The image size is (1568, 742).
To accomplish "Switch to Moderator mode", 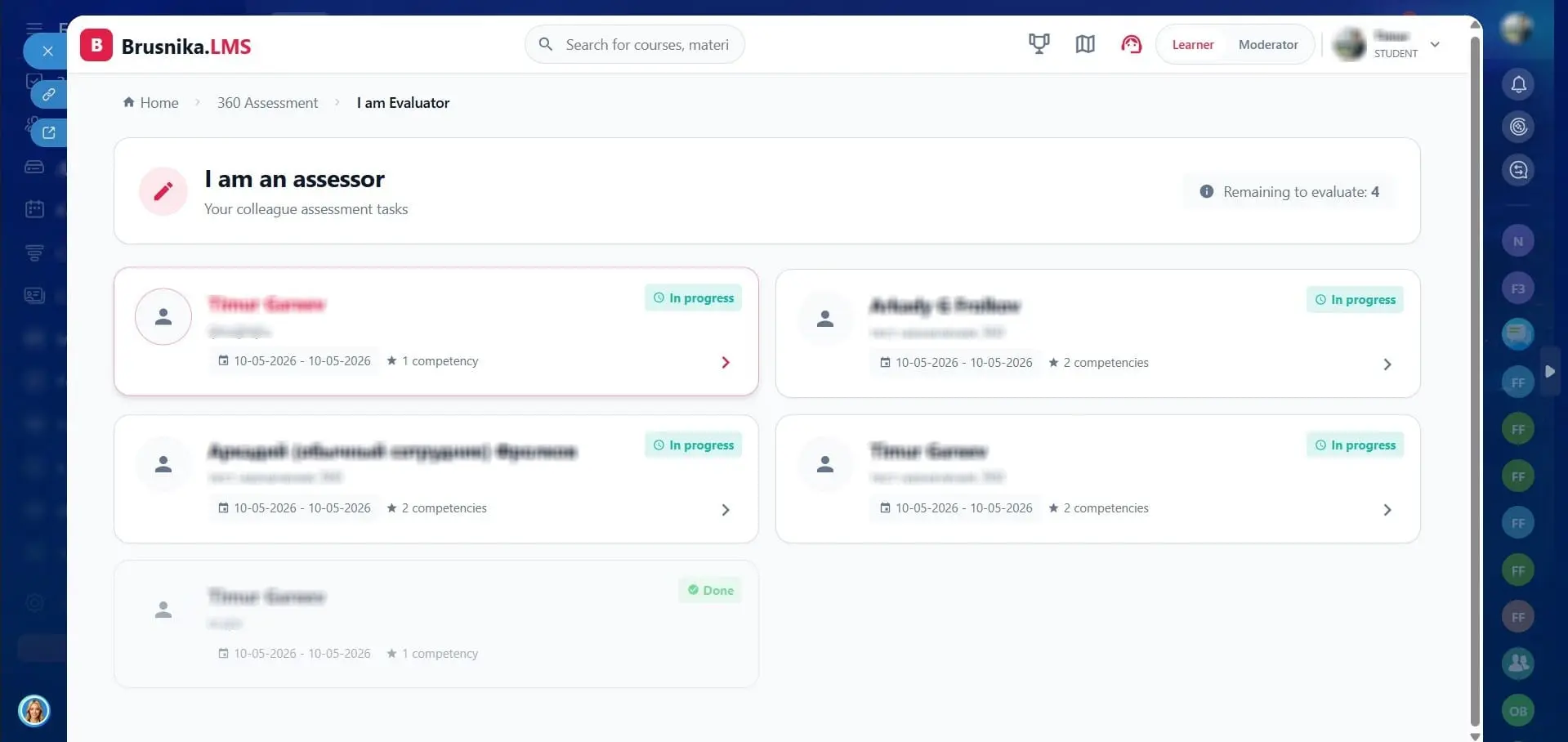I will point(1268,45).
